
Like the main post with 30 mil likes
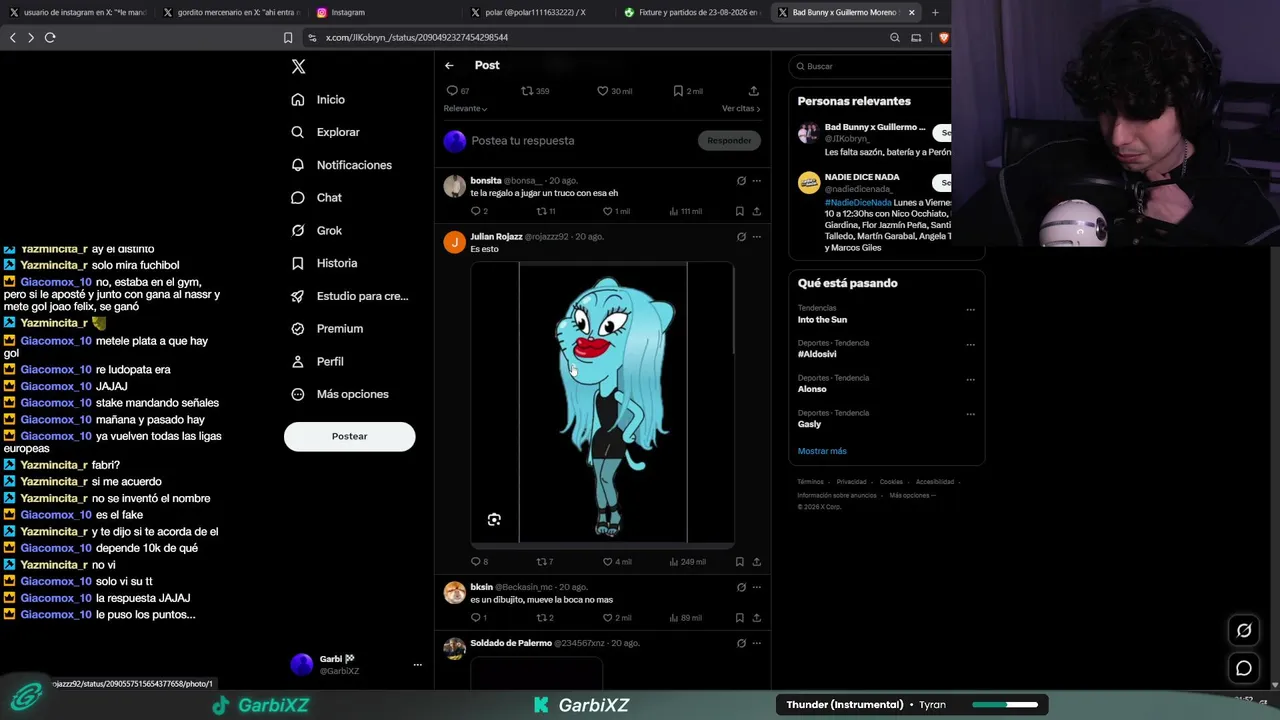(x=614, y=91)
